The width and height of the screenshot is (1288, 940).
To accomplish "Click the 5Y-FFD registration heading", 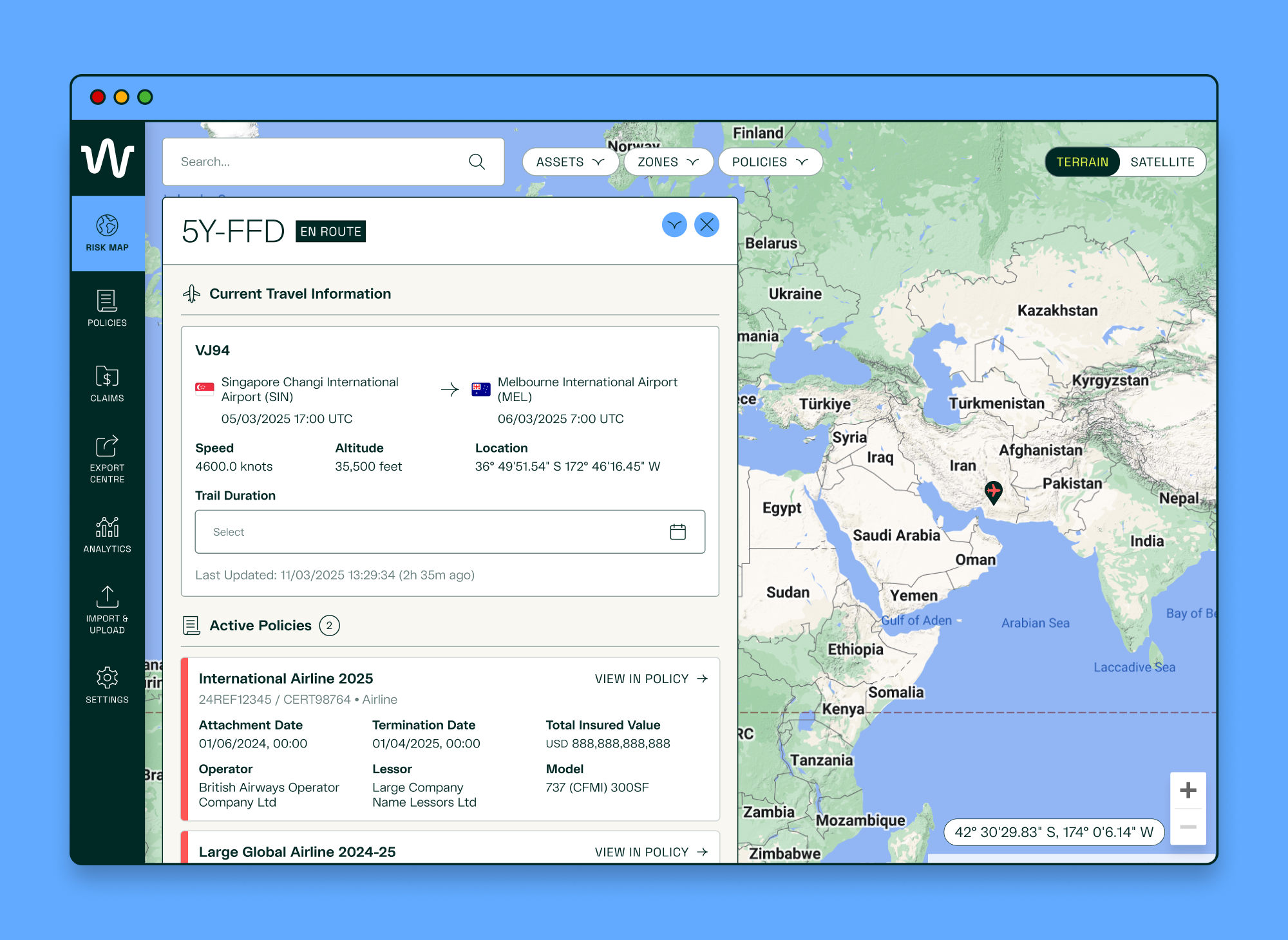I will (233, 232).
